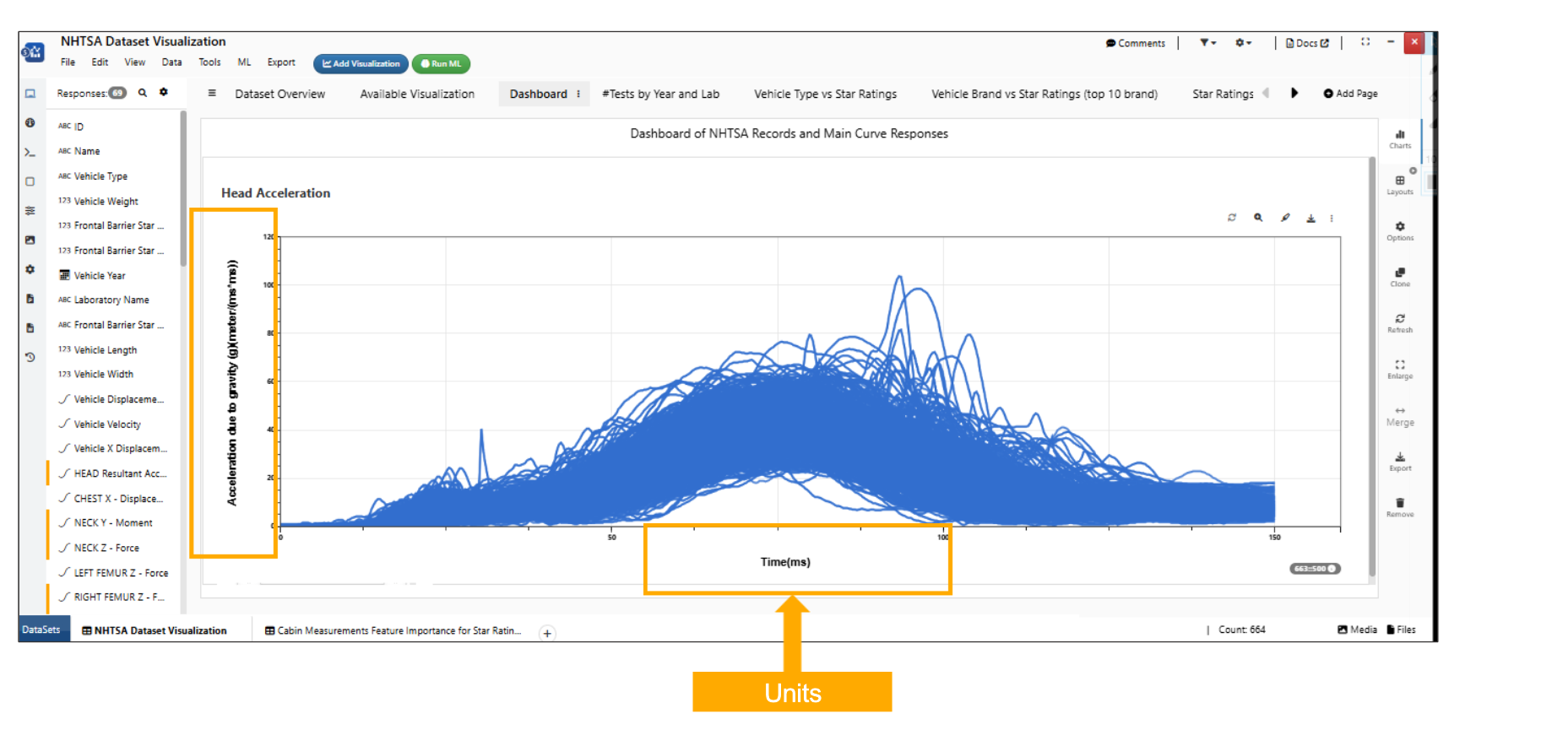Switch to Vehicle Brand vs Star Ratings tab

point(1044,94)
